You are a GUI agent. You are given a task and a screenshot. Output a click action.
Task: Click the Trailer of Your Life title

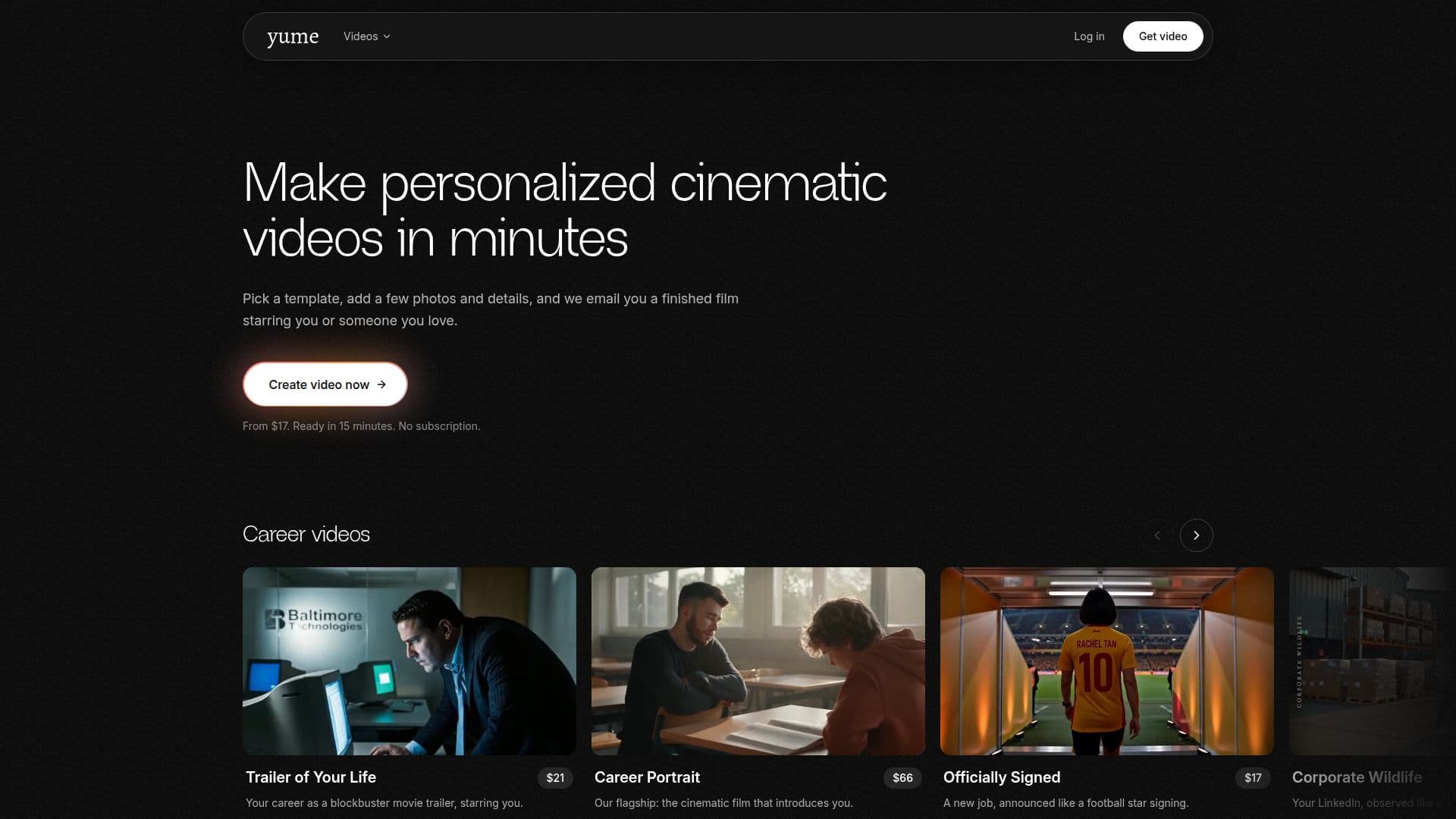coord(311,777)
